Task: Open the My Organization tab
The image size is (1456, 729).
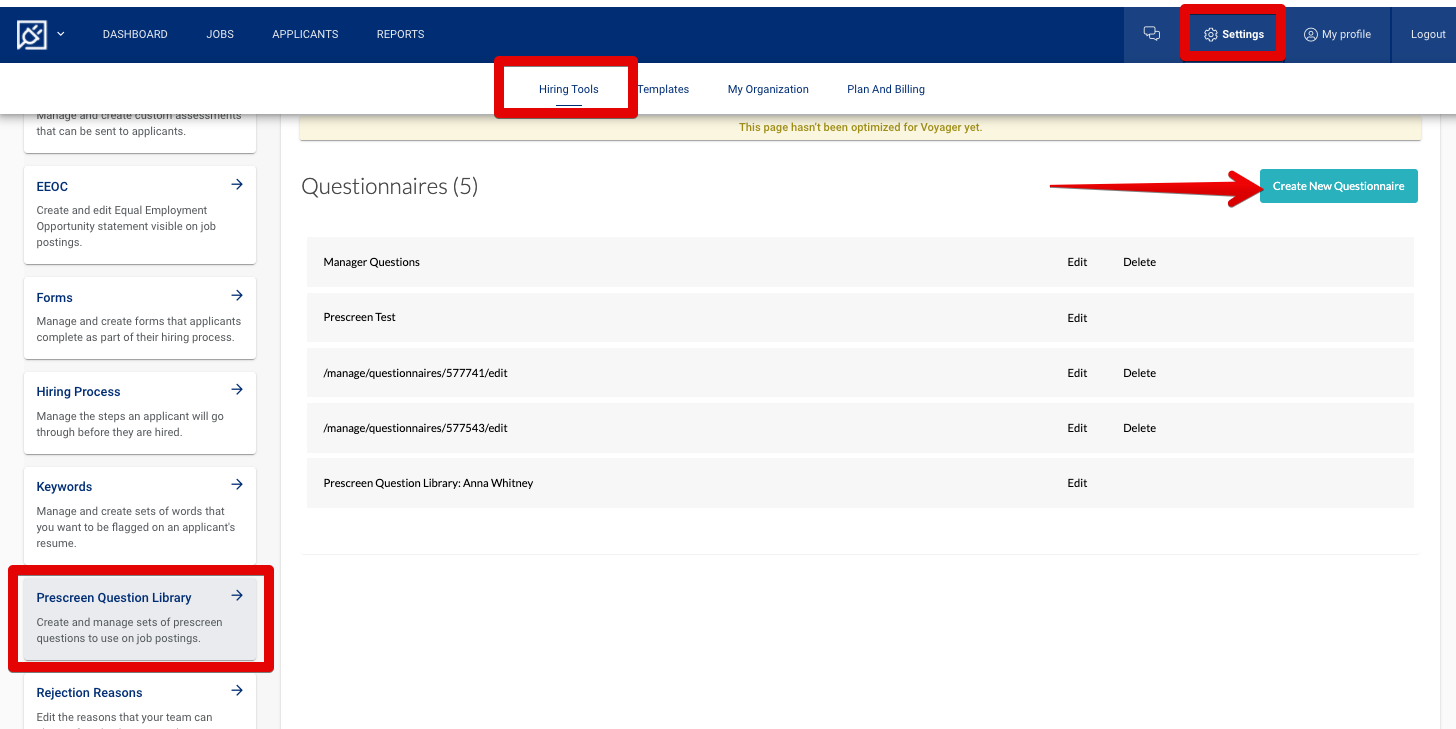Action: 768,88
